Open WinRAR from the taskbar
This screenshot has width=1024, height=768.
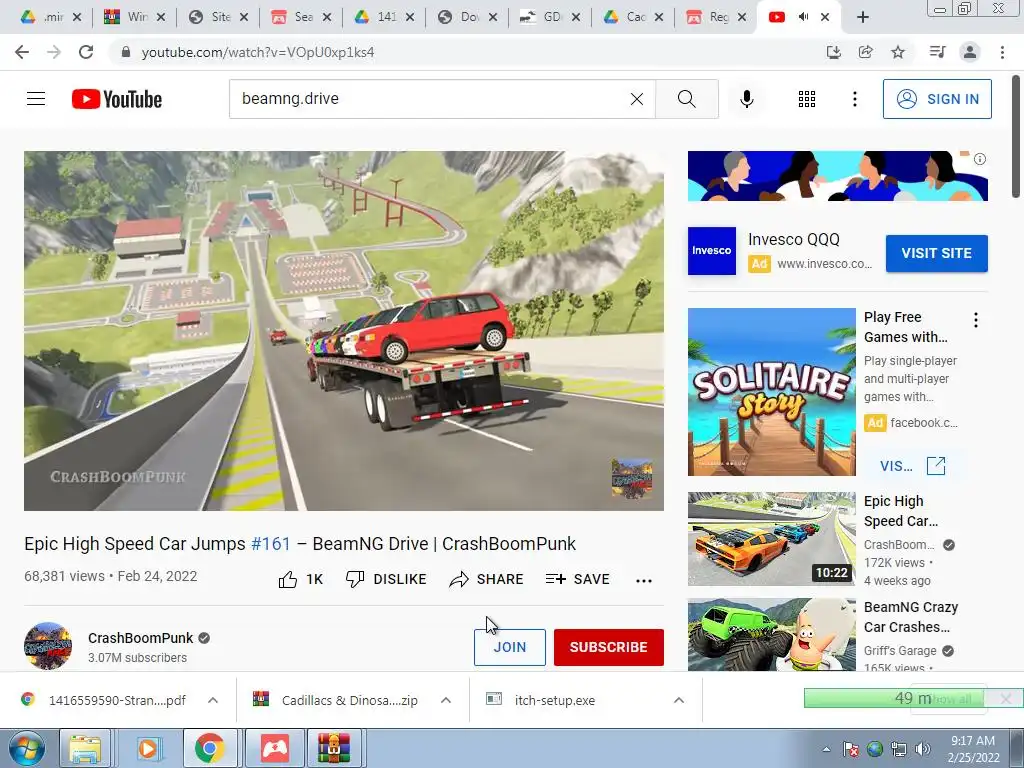(334, 748)
